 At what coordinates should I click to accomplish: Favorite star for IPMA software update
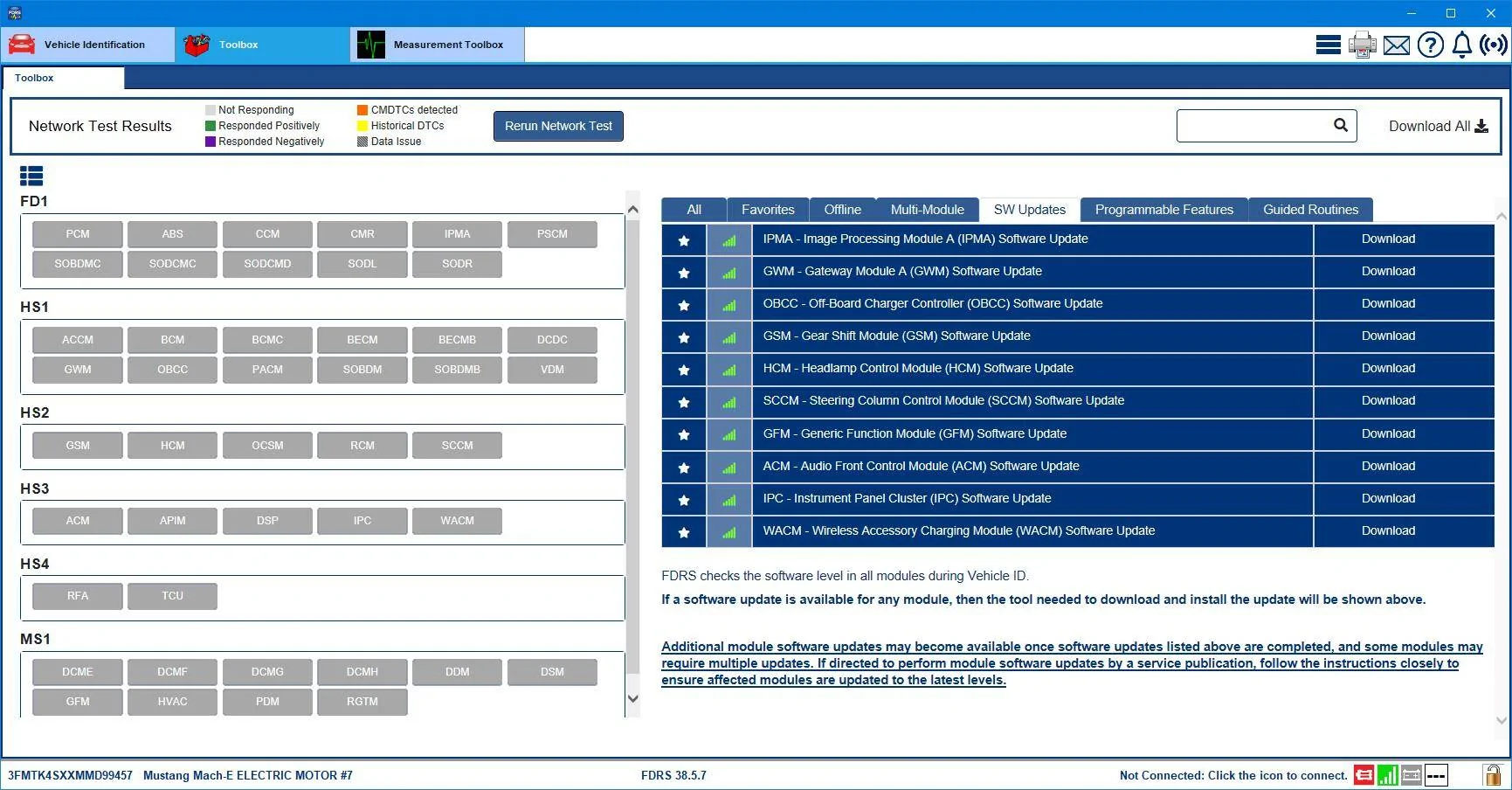point(684,239)
